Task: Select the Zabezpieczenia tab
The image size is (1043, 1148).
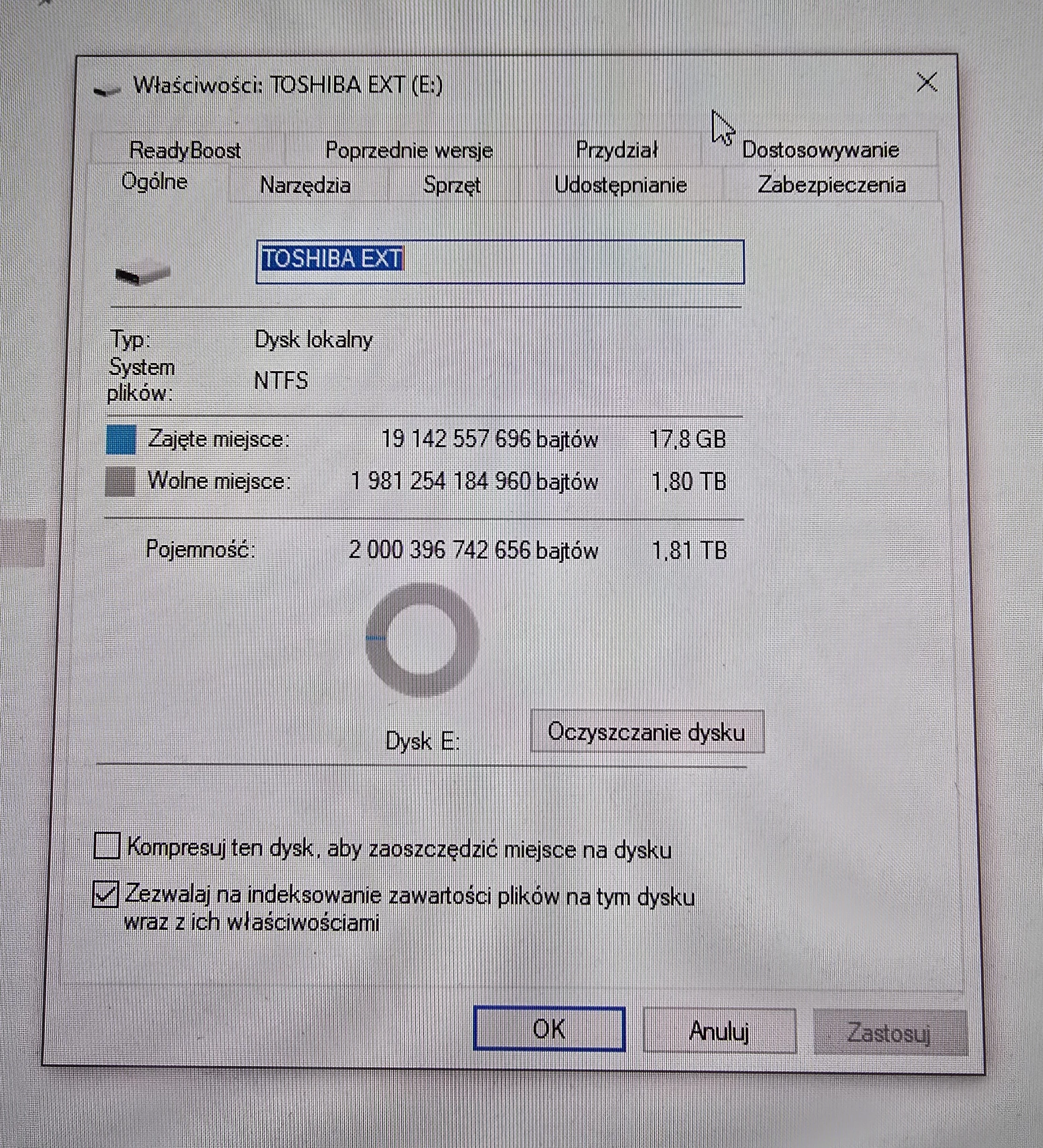Action: 831,186
